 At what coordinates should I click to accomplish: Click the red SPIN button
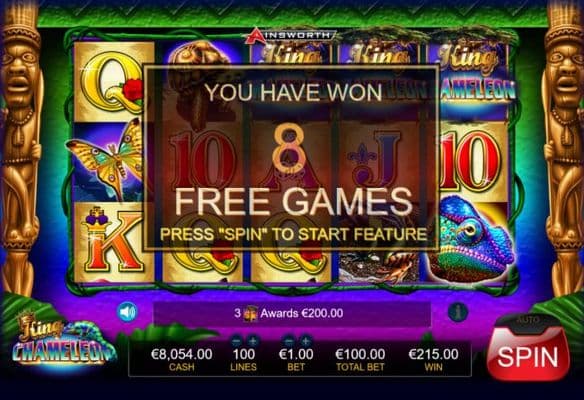point(528,355)
